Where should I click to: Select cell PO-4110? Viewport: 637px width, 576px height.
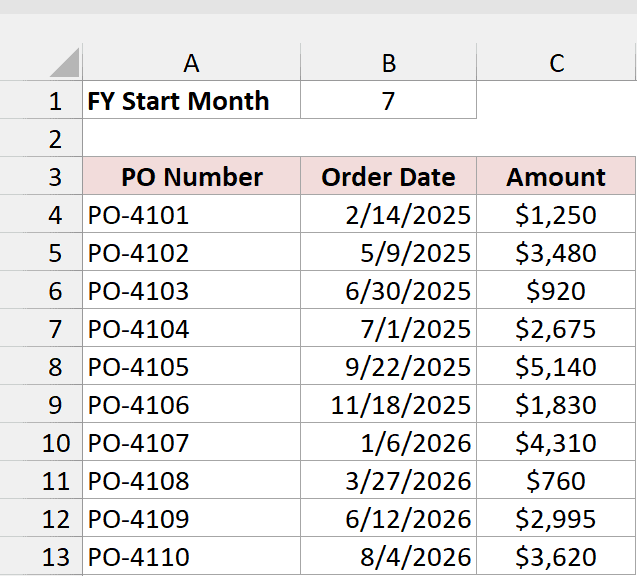[x=191, y=556]
